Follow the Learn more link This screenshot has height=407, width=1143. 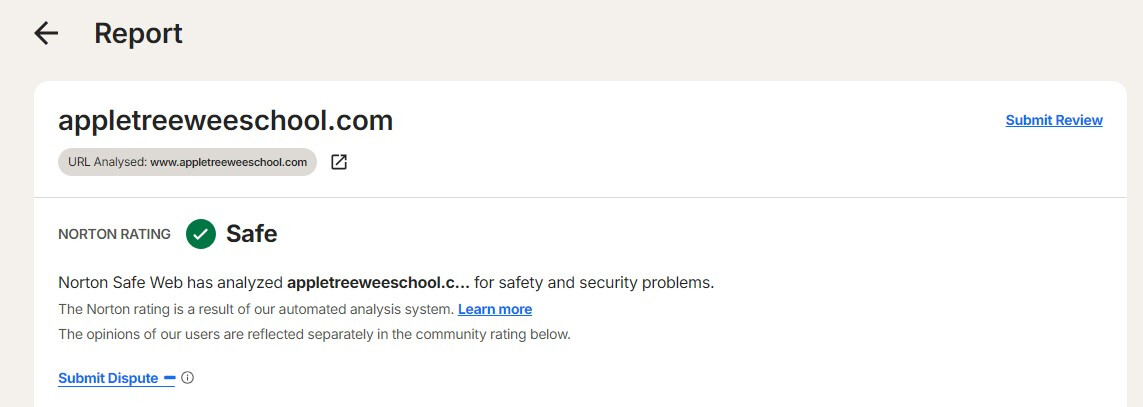[x=495, y=309]
